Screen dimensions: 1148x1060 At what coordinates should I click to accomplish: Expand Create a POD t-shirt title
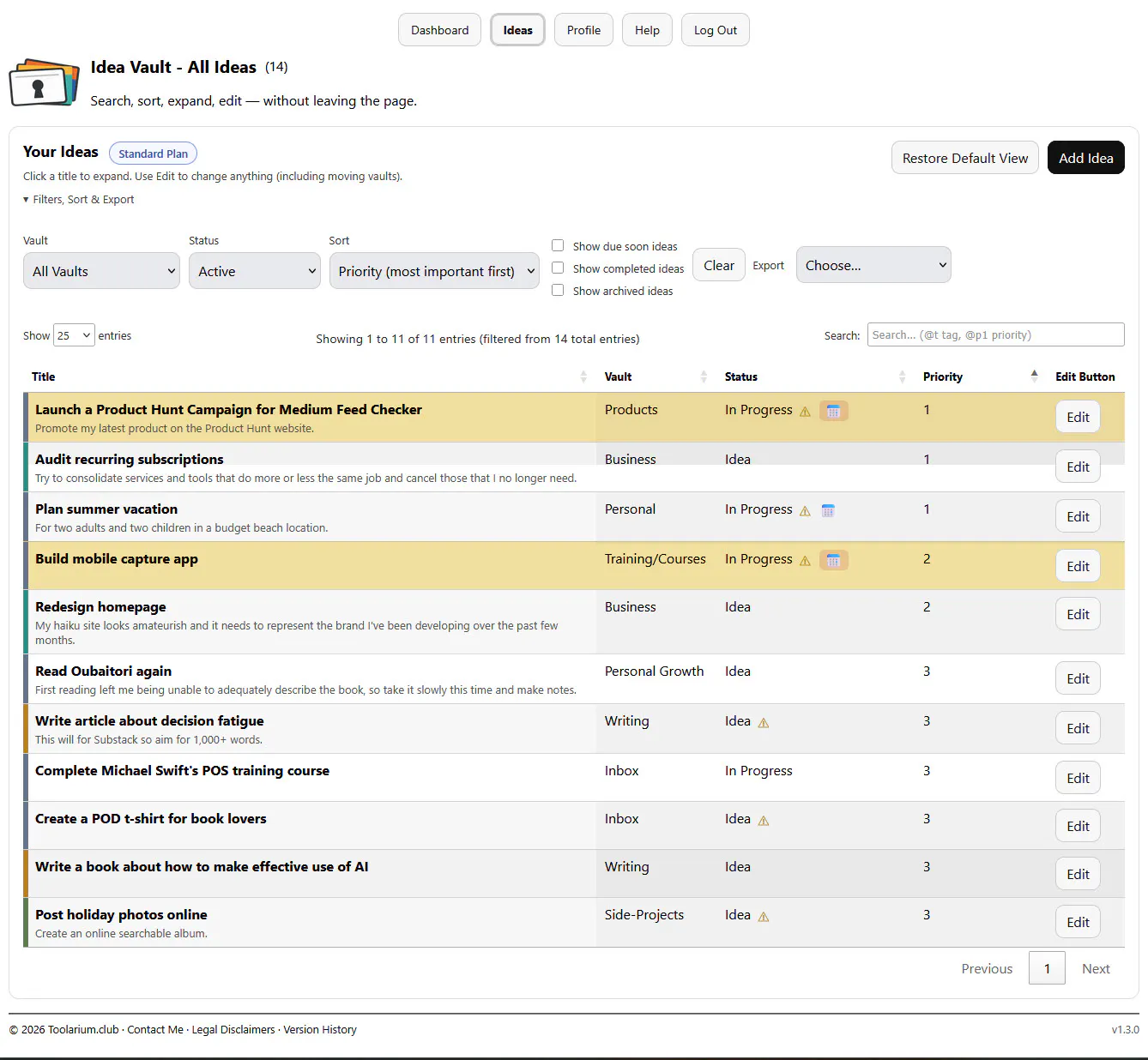click(x=151, y=818)
